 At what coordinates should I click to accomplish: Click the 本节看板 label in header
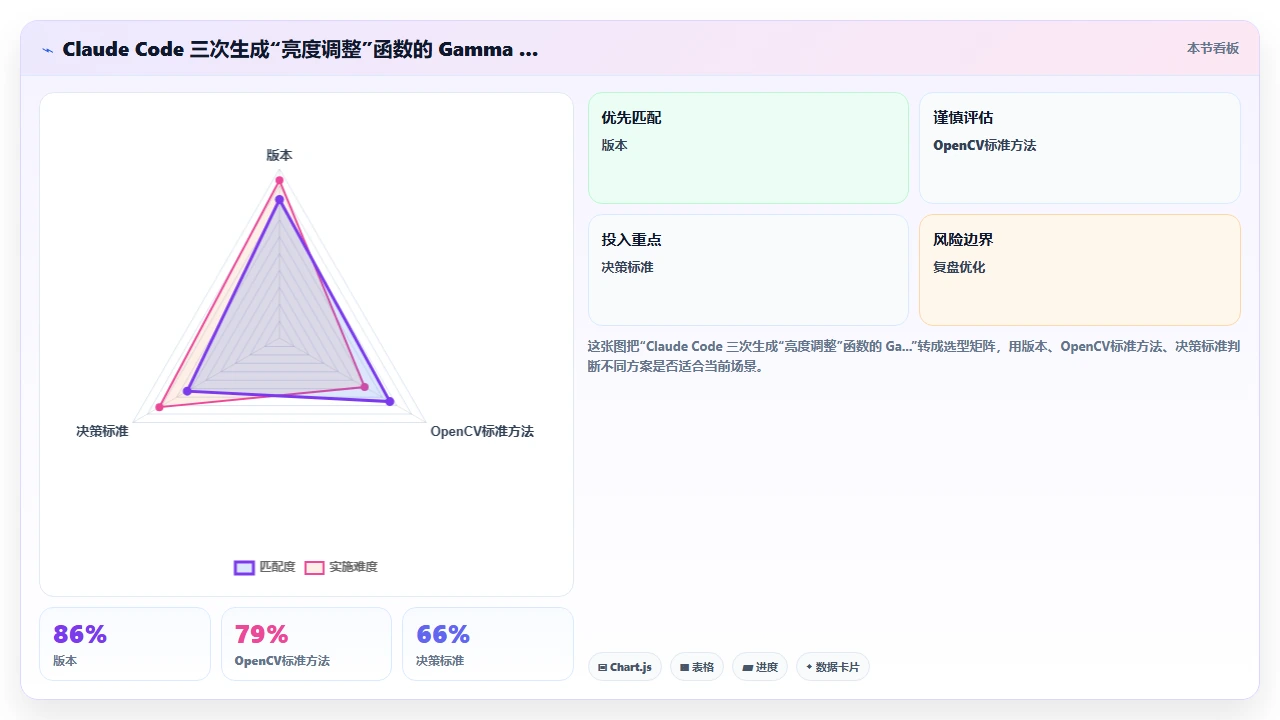click(1213, 48)
